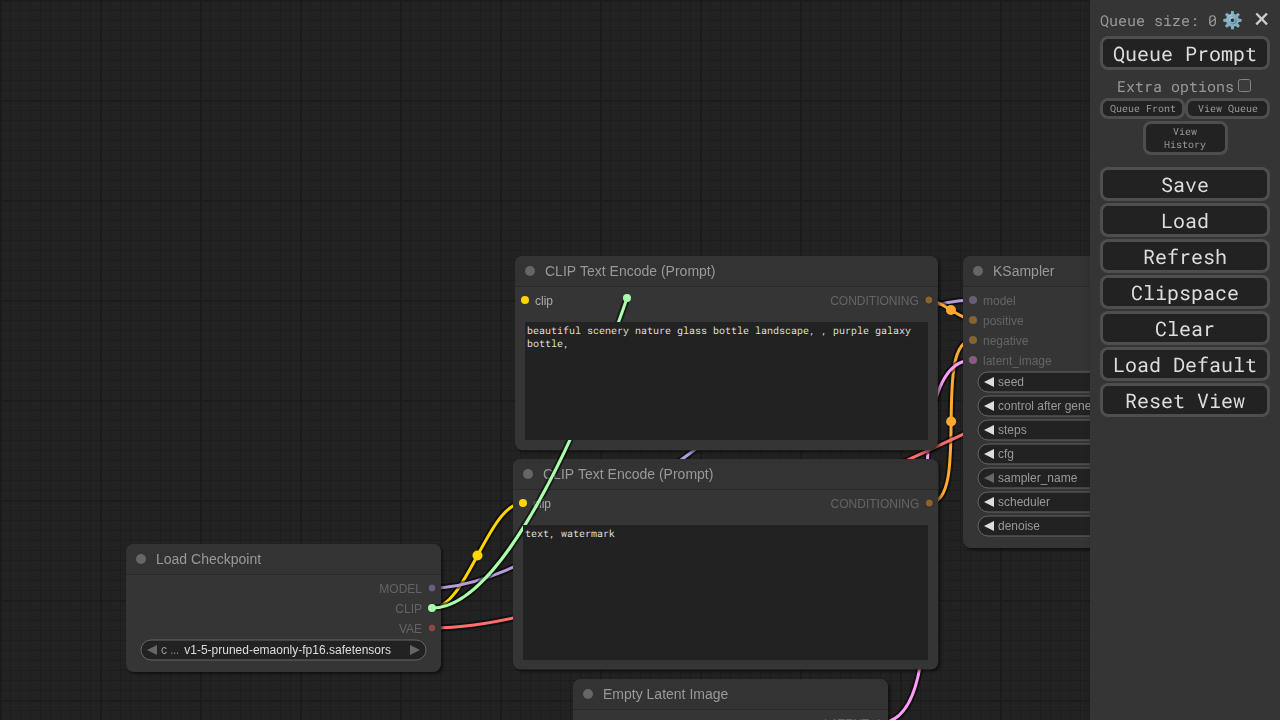The image size is (1280, 720).
Task: Close the queue panel with X
Action: (x=1261, y=19)
